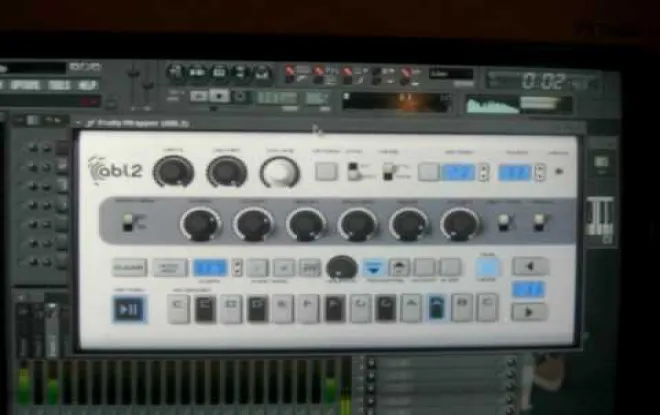This screenshot has height=415, width=660.
Task: Click the button next to CLEAR in ABL2
Action: tap(170, 268)
